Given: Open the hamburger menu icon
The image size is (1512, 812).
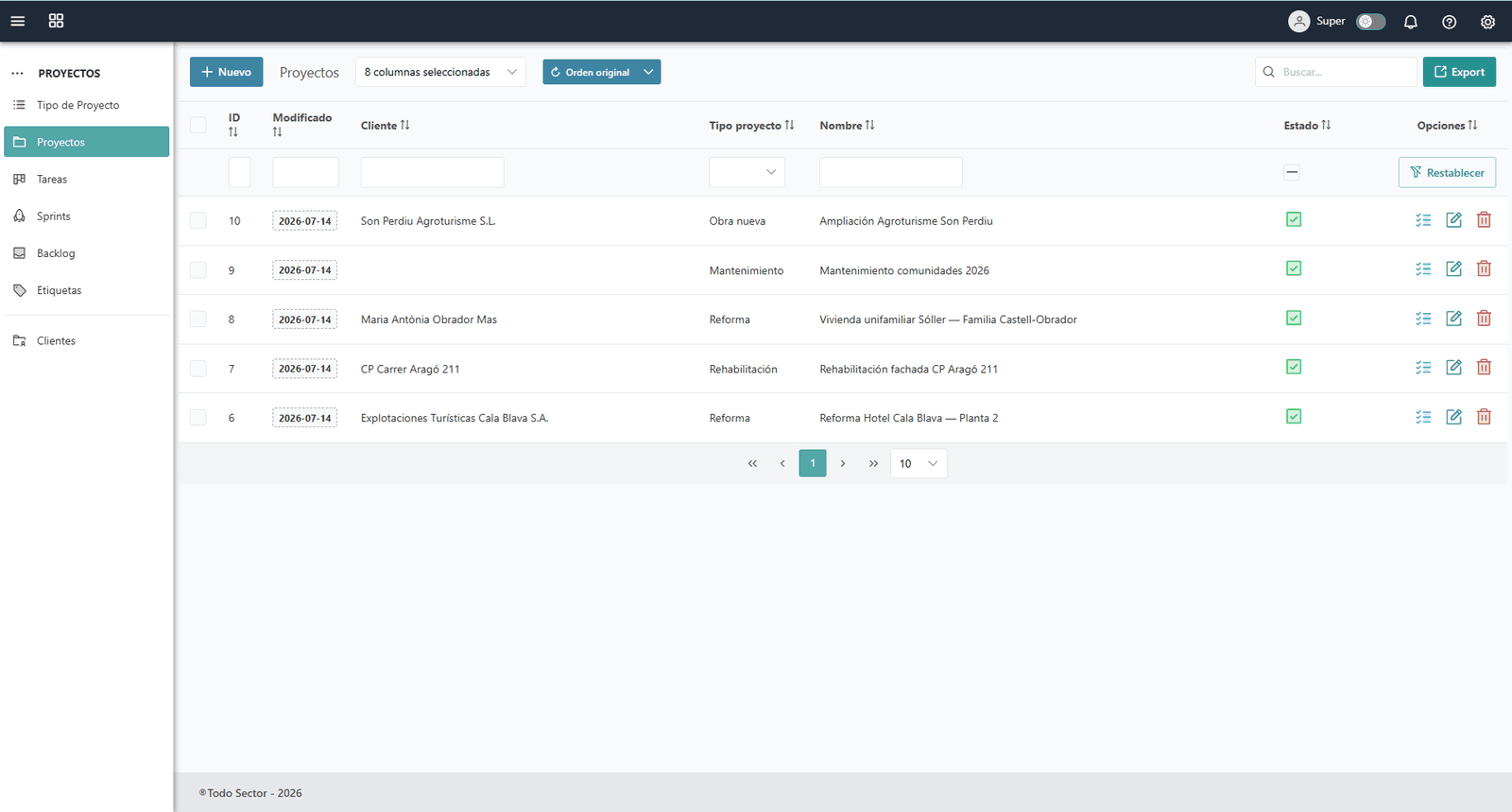Looking at the screenshot, I should tap(17, 21).
